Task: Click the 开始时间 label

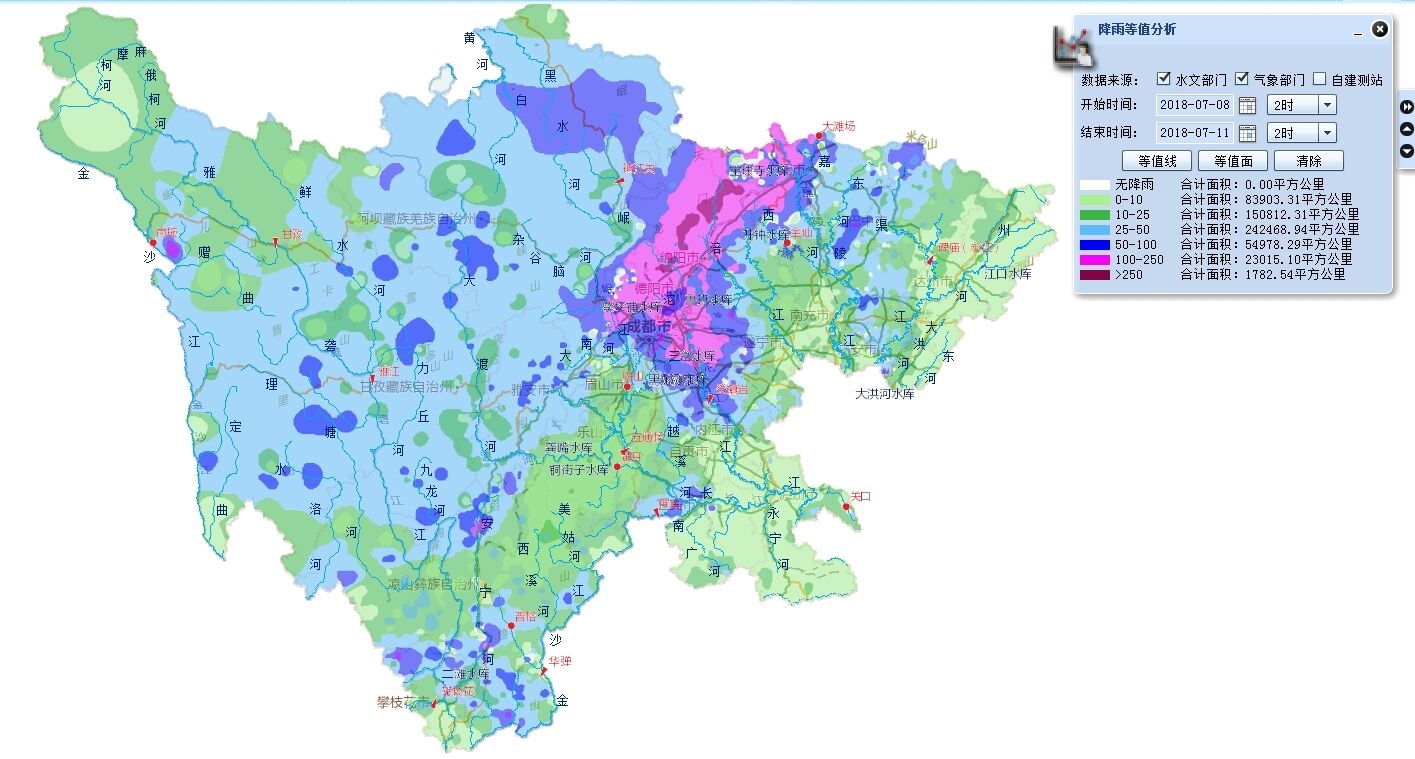Action: click(1109, 105)
